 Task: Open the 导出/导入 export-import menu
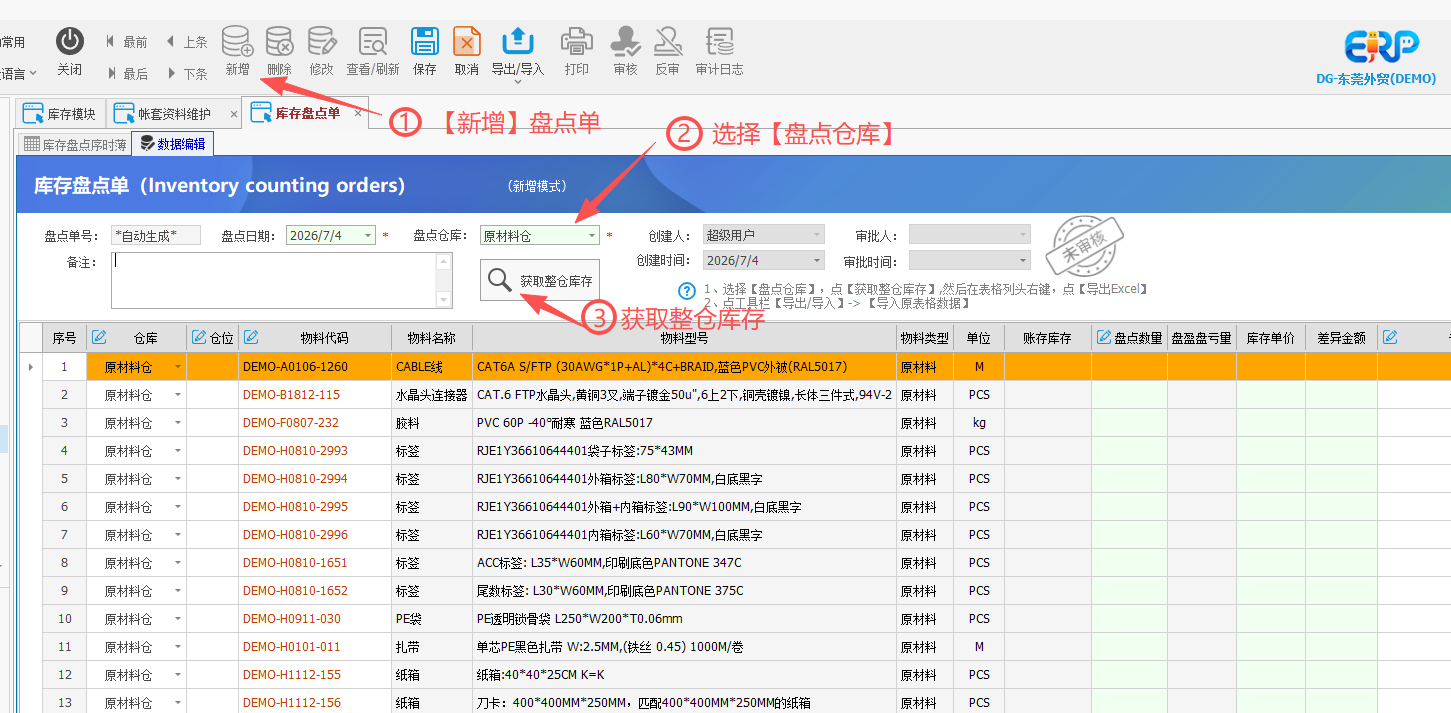[517, 51]
